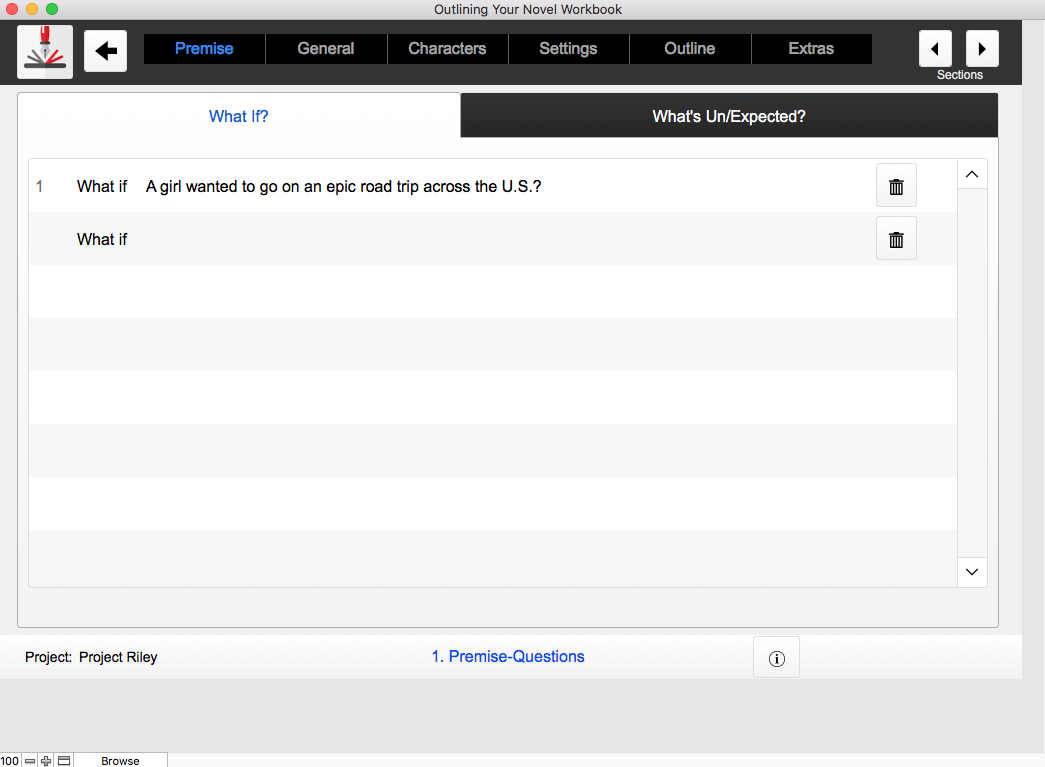Click the 100 zoom level value
This screenshot has height=767, width=1045.
coord(10,761)
